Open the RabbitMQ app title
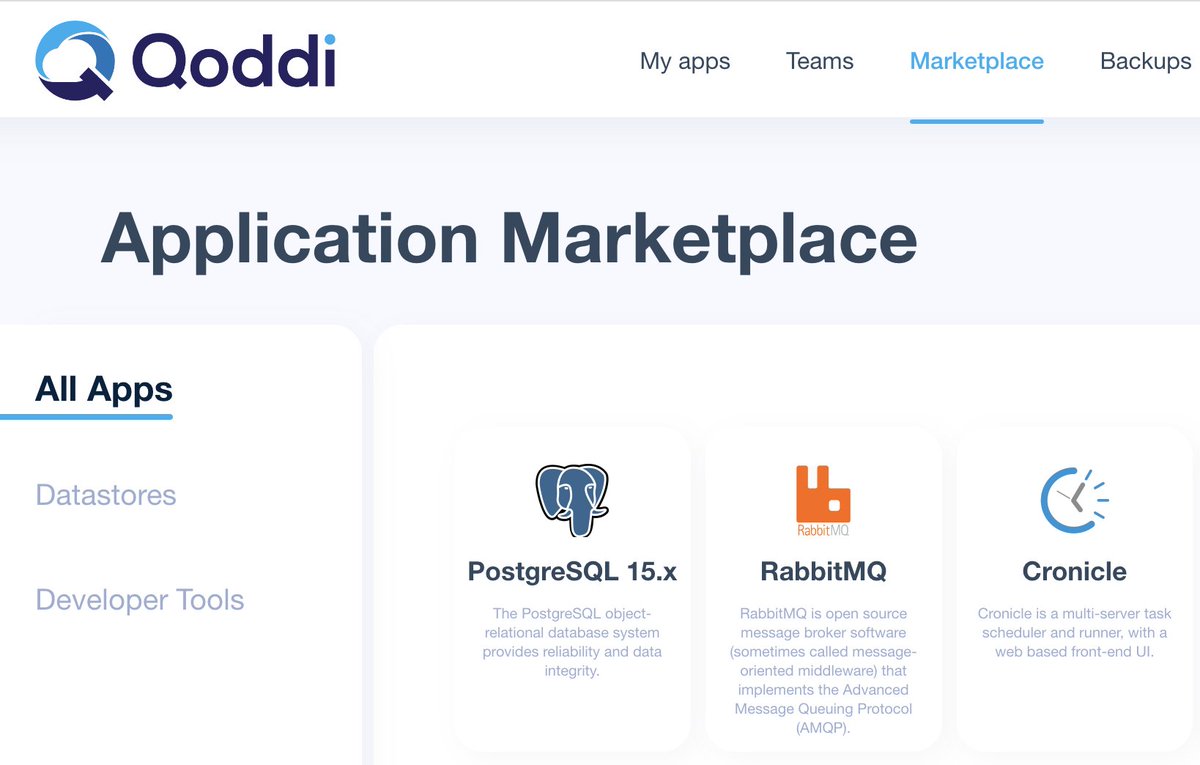1200x765 pixels. 823,572
